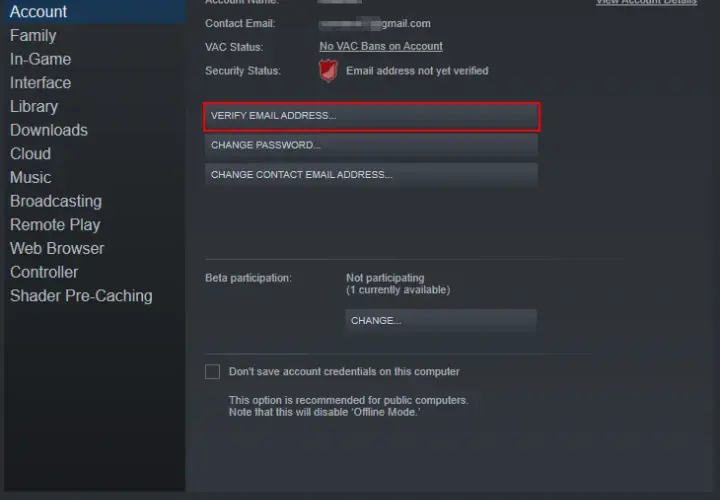Go to Interface settings

40,83
